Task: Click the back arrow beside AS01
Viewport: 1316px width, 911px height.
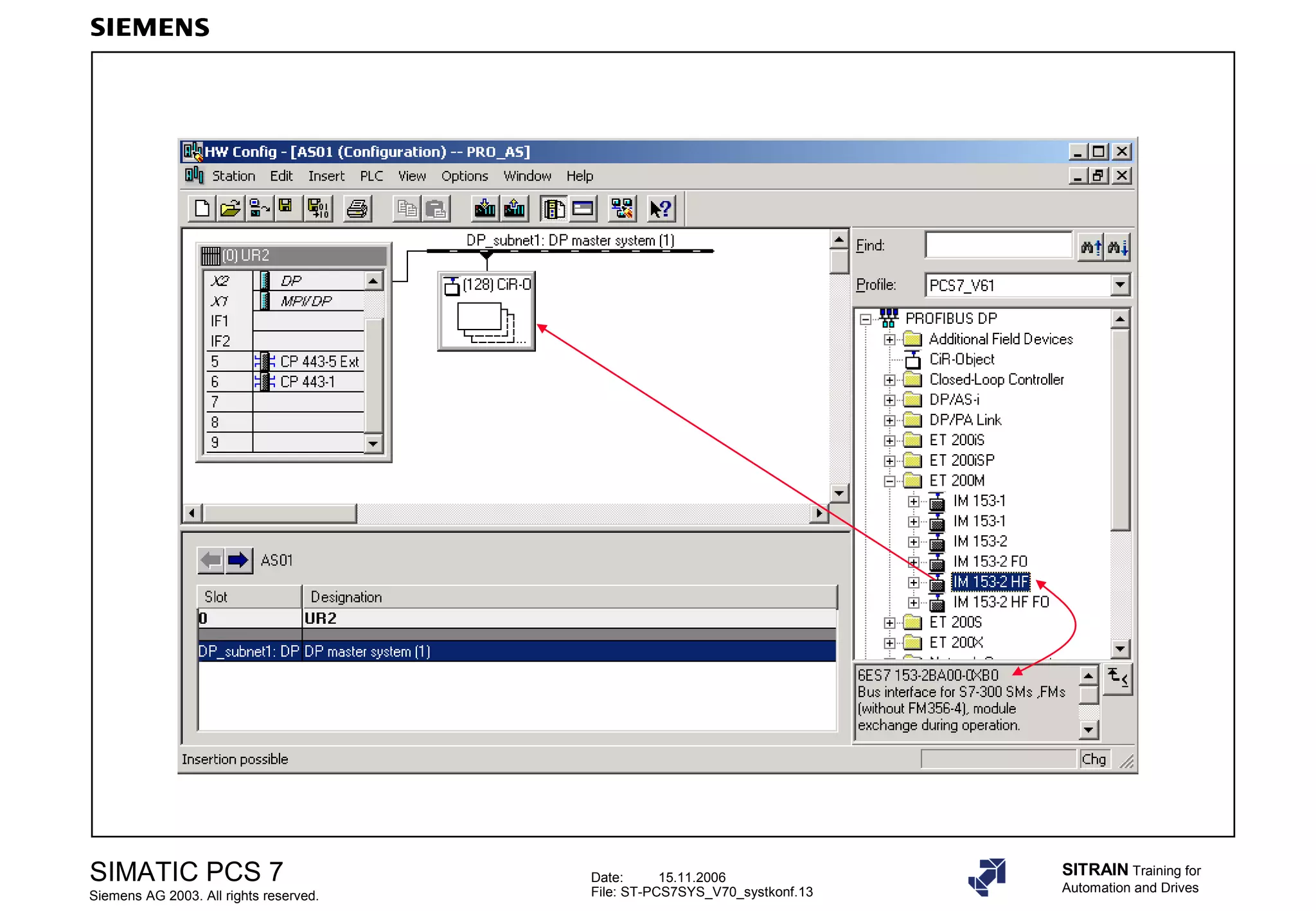Action: pos(211,560)
